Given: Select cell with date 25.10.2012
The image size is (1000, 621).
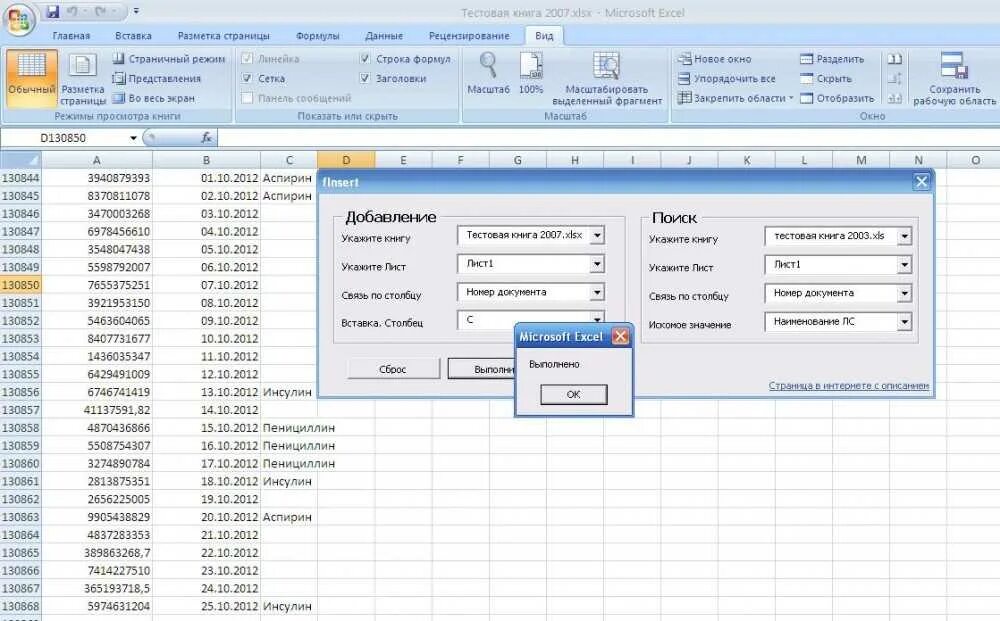Looking at the screenshot, I should (x=207, y=606).
